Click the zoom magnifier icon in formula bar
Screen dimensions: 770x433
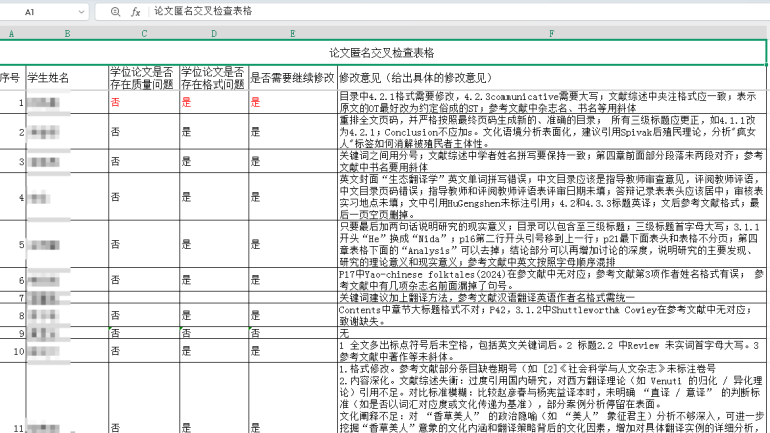tap(115, 12)
